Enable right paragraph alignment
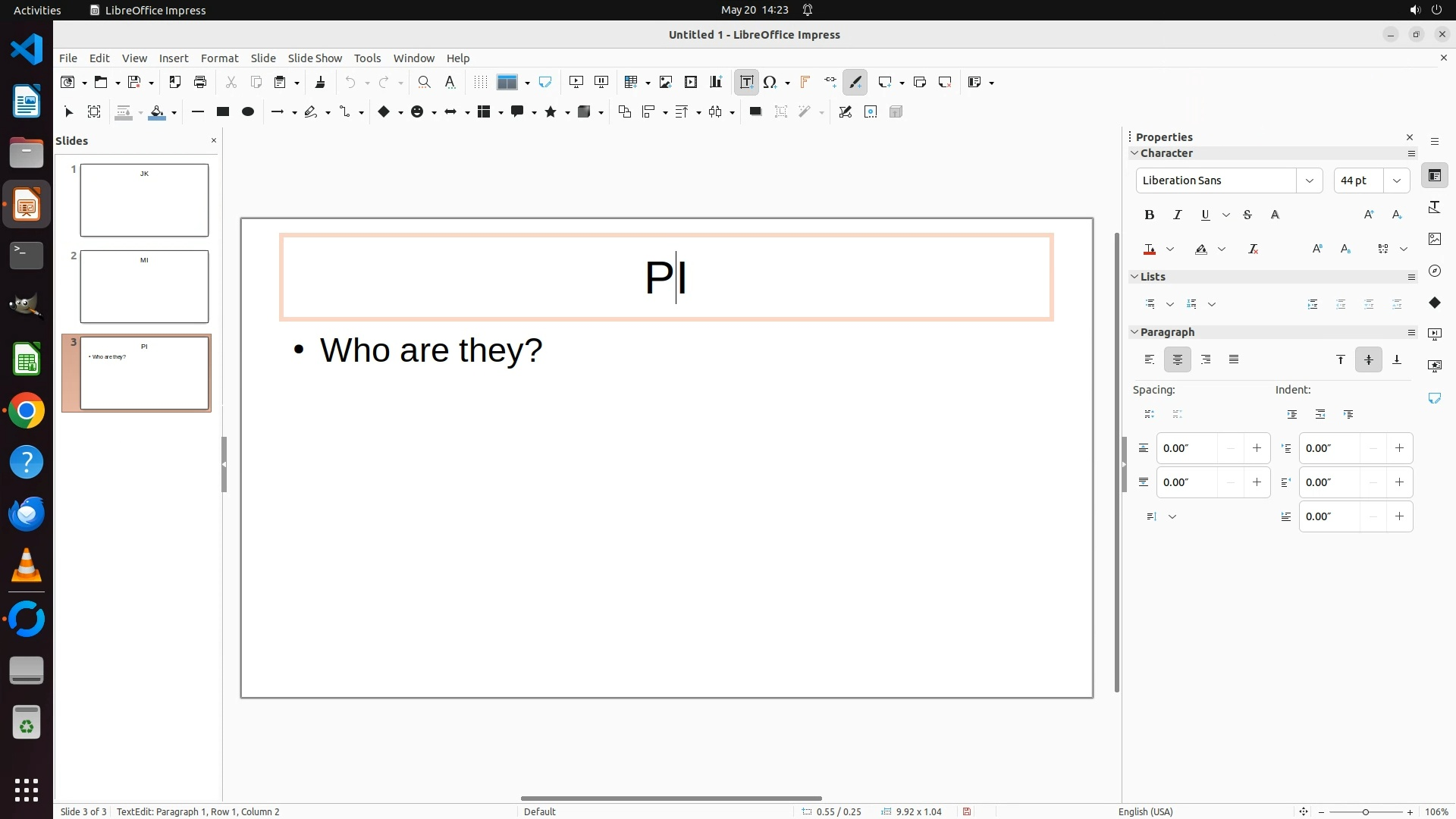 pos(1206,359)
